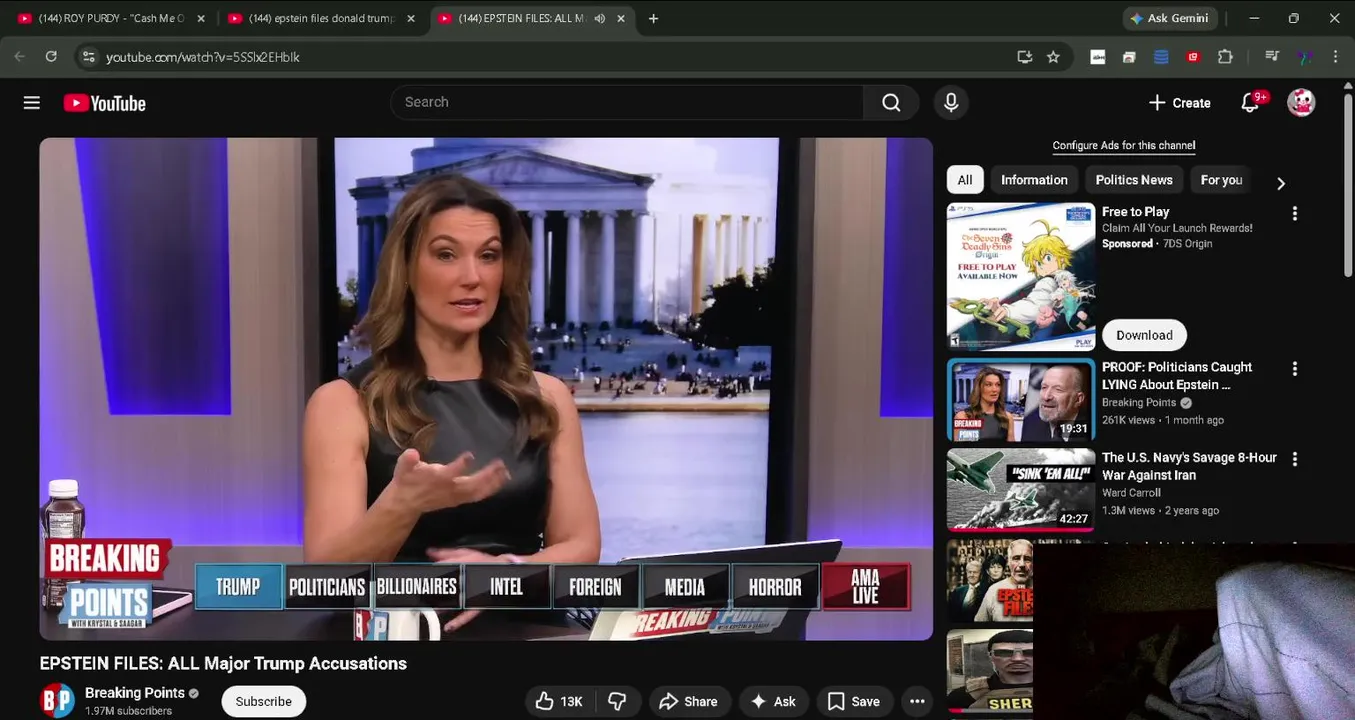Image resolution: width=1355 pixels, height=720 pixels.
Task: Open options for PROOF: Politicians Caught video
Action: tap(1295, 369)
